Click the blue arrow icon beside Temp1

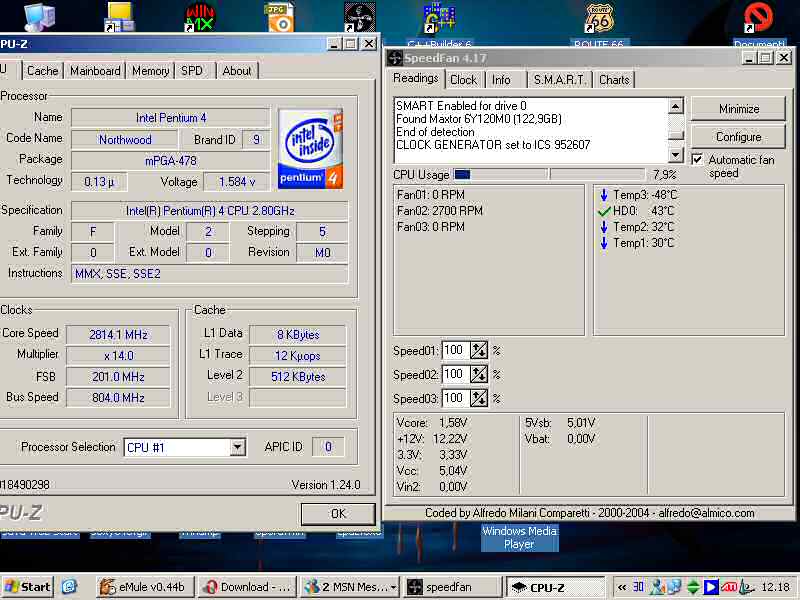tap(604, 243)
